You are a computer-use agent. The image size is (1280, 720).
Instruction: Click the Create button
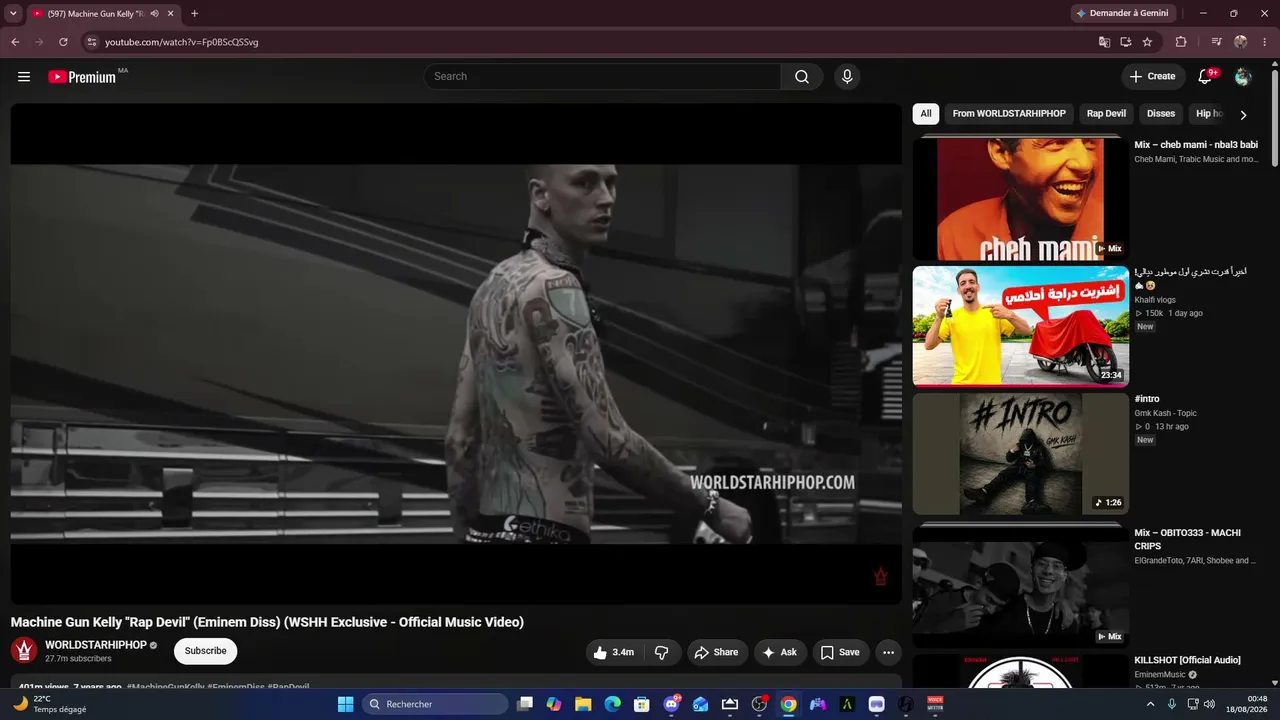point(1153,77)
